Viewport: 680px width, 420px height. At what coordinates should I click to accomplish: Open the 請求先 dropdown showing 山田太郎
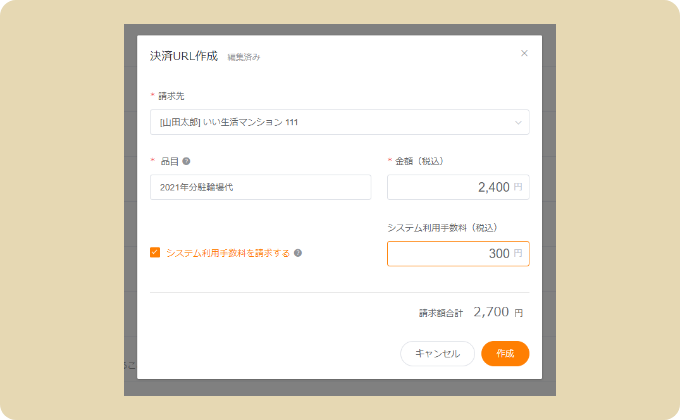pyautogui.click(x=340, y=122)
